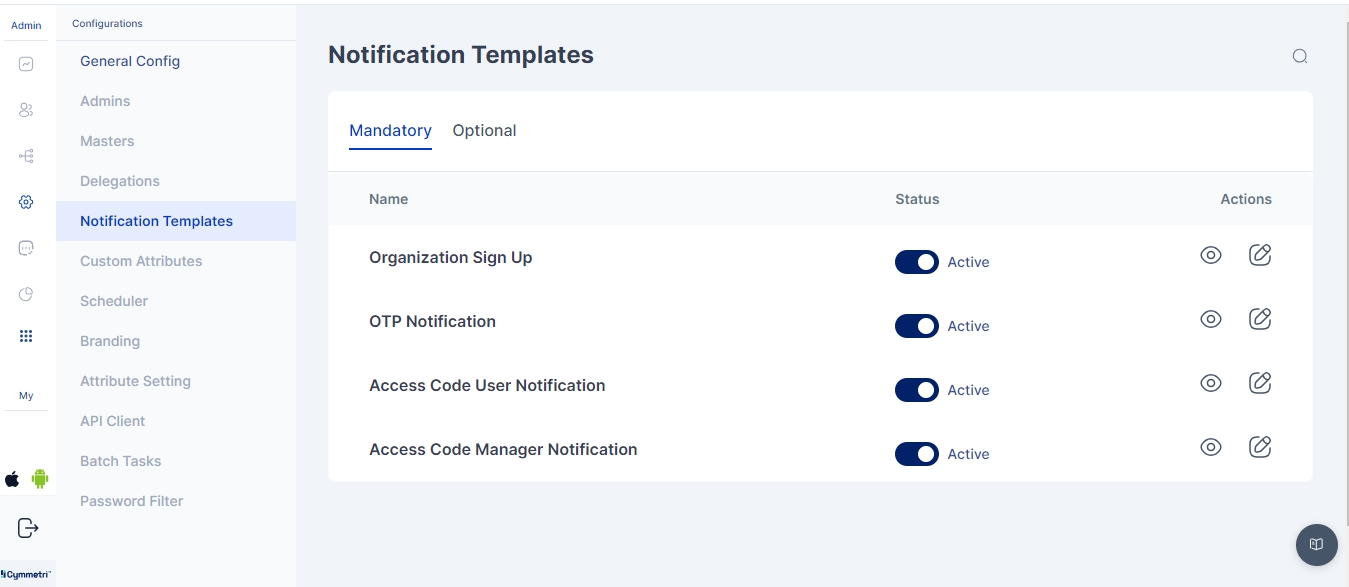This screenshot has width=1349, height=587.
Task: Edit the Organization Sign Up template
Action: [1260, 255]
